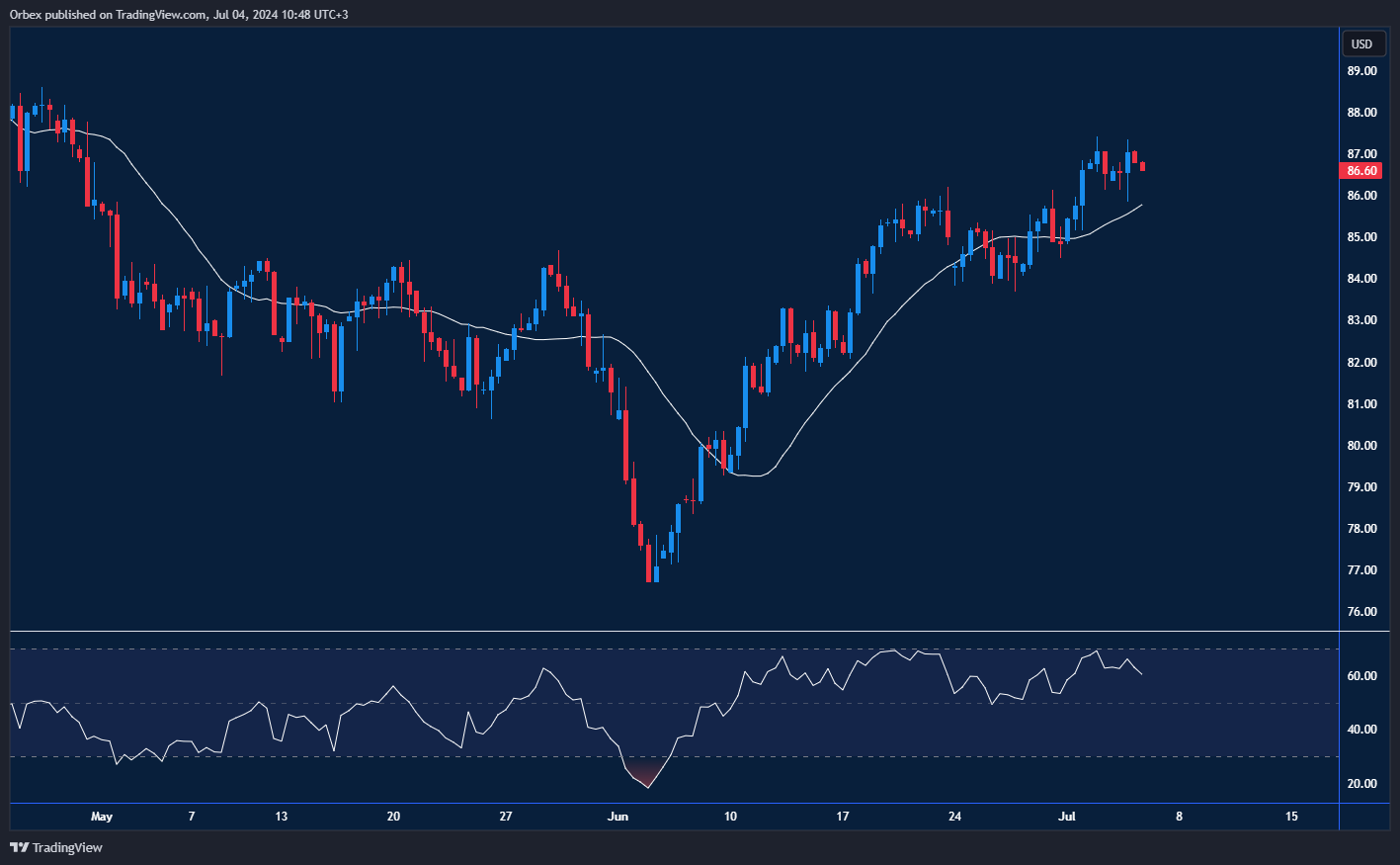
Task: Click the Orbex published on TradingView.com header
Action: point(178,15)
